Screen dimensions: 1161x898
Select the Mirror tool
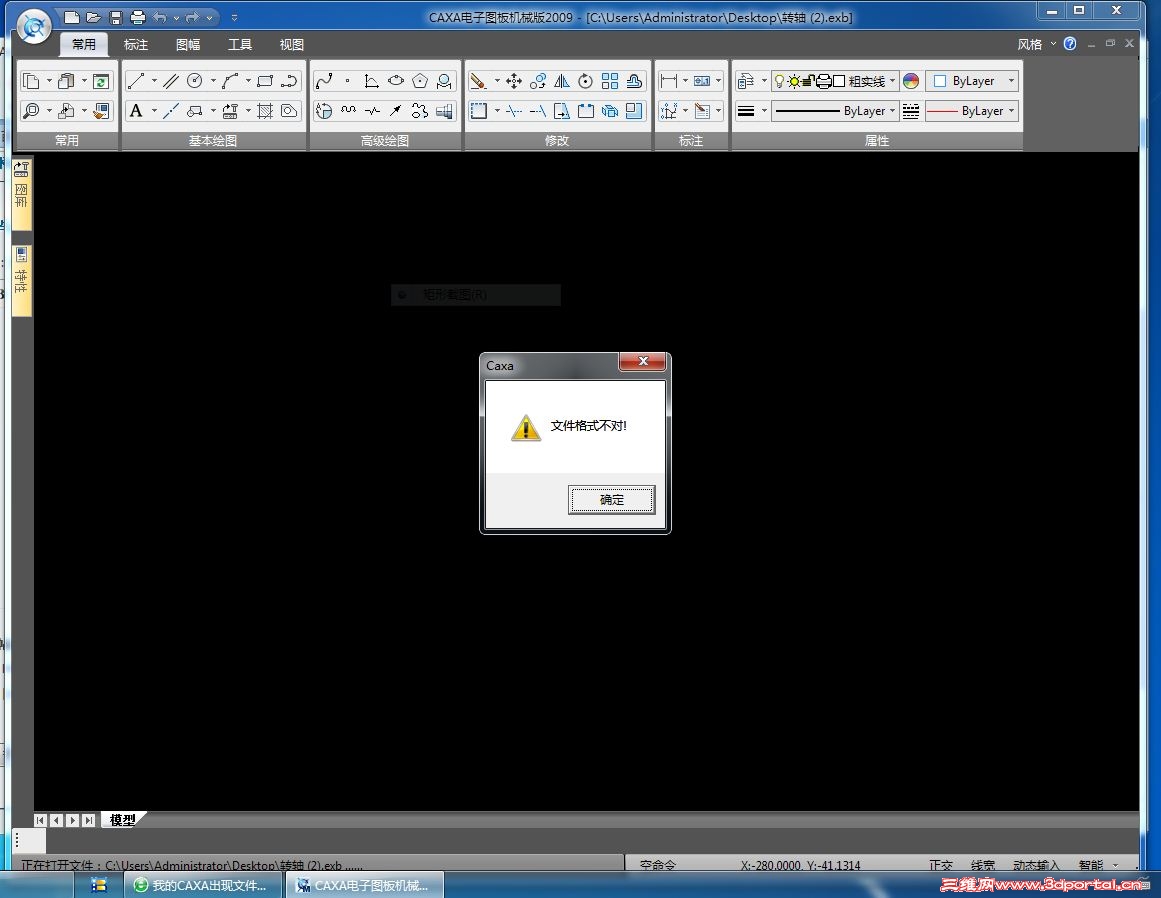tap(562, 81)
